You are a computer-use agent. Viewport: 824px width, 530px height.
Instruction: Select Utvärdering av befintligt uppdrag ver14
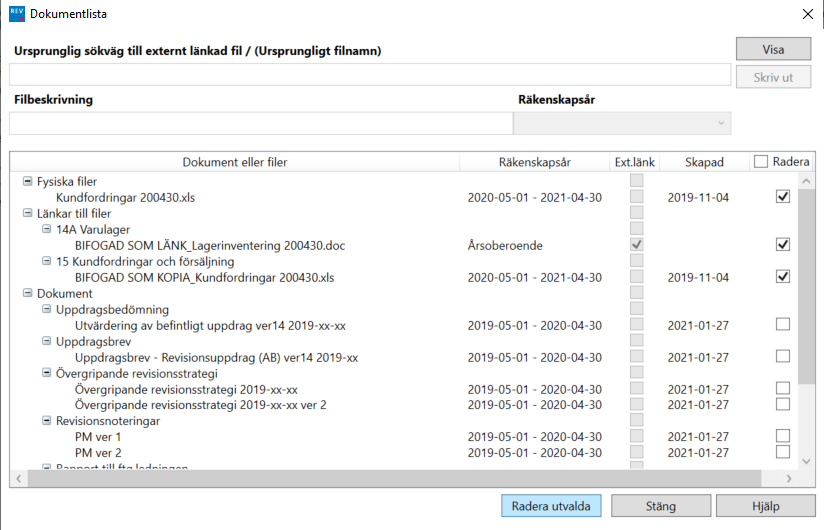(210, 325)
